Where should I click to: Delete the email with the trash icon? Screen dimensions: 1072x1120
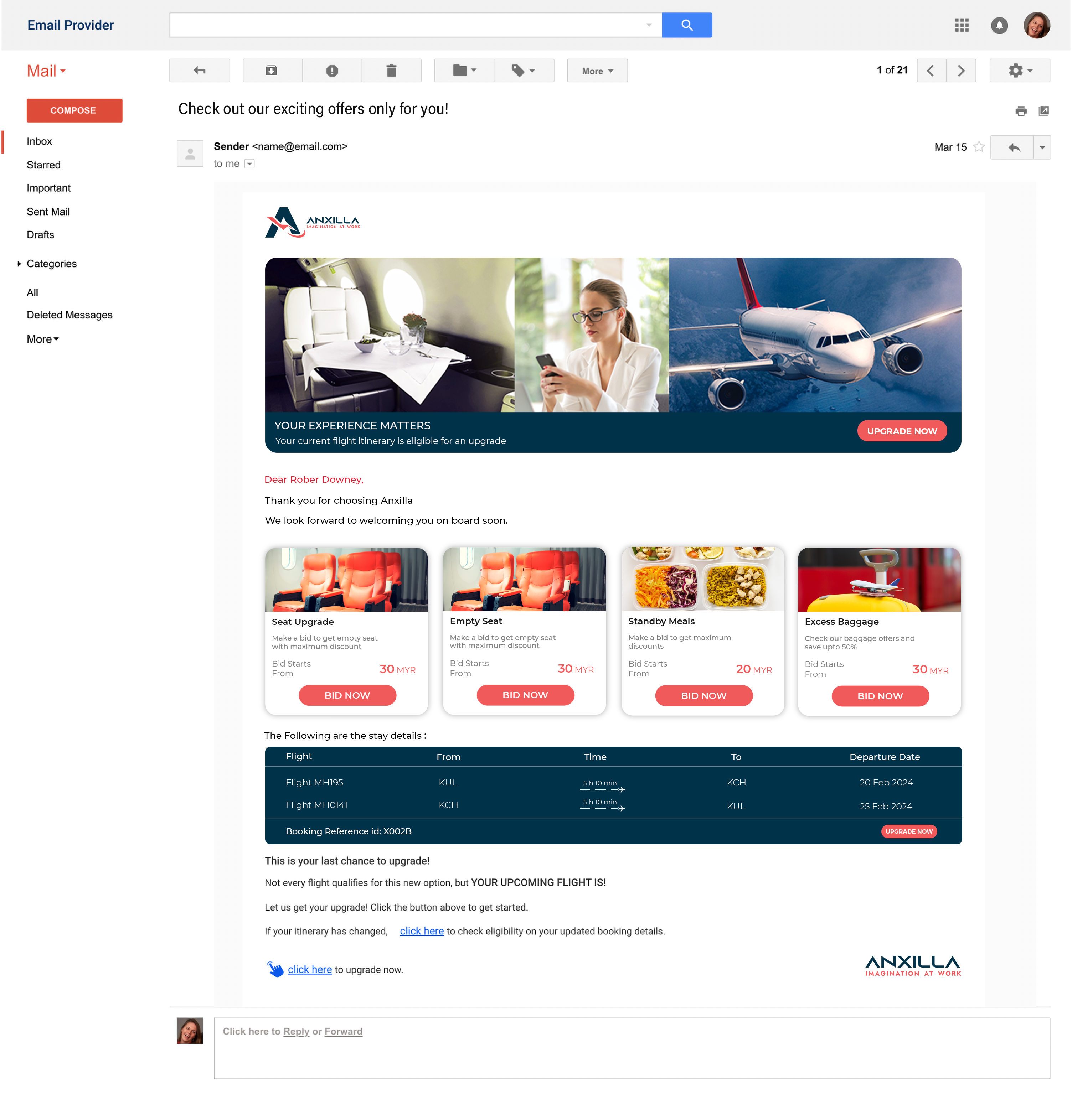coord(391,70)
